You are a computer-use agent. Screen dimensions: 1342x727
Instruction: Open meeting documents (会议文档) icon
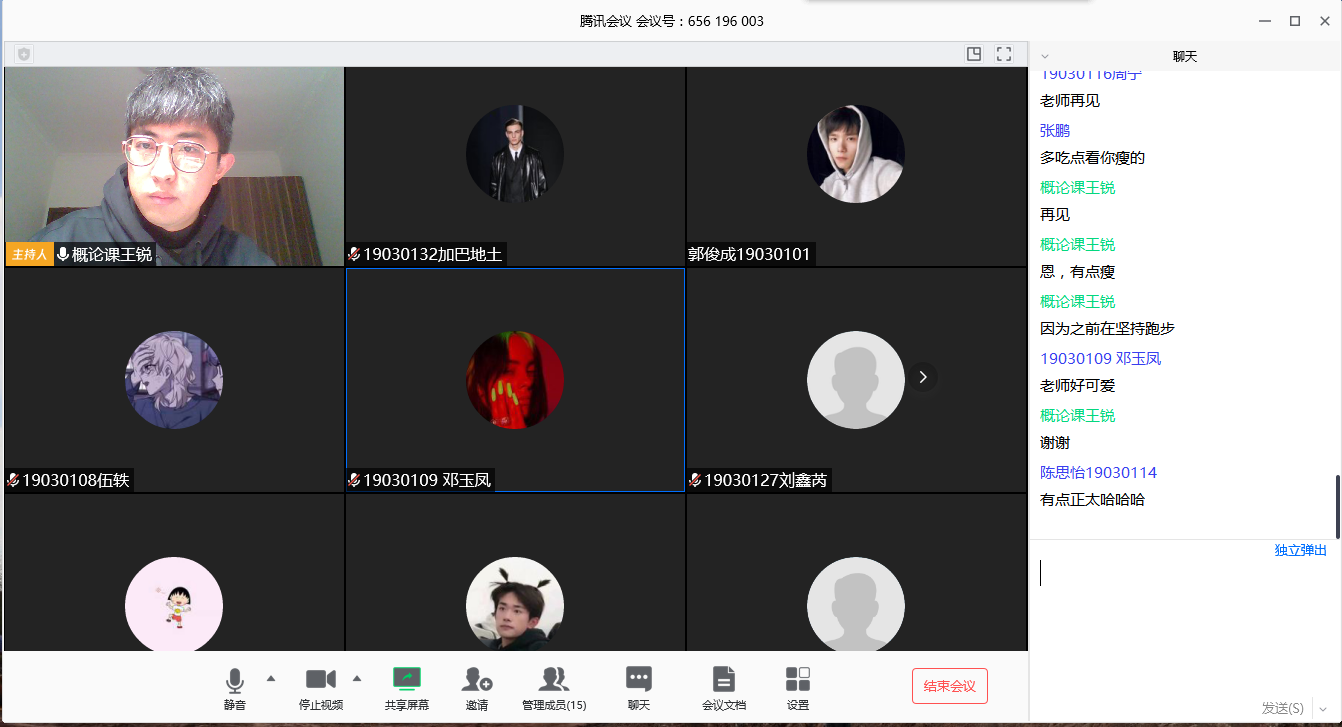point(724,680)
